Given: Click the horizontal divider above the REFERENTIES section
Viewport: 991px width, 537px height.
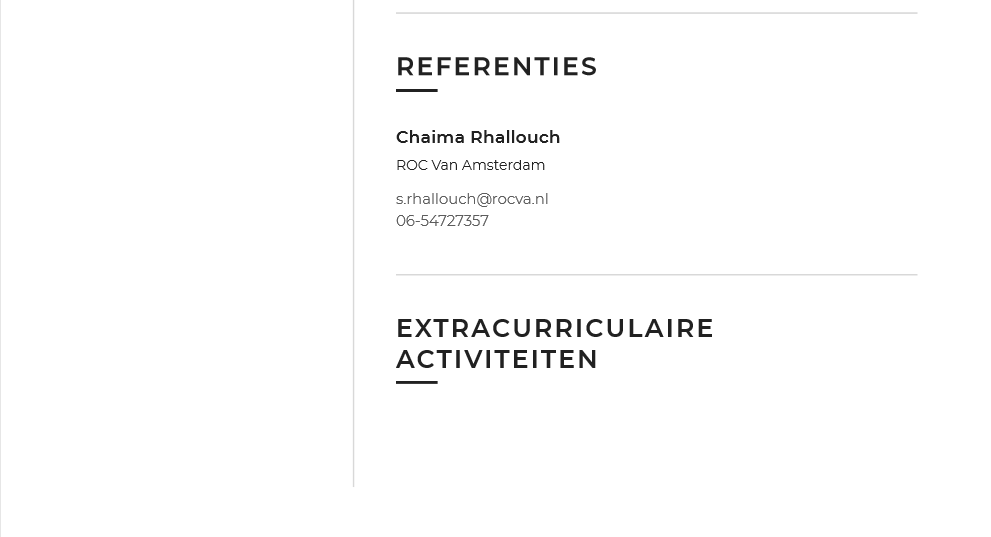Looking at the screenshot, I should pyautogui.click(x=657, y=13).
